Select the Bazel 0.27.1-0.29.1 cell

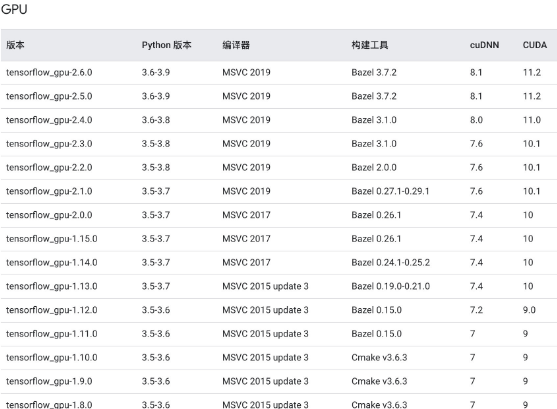pyautogui.click(x=390, y=191)
